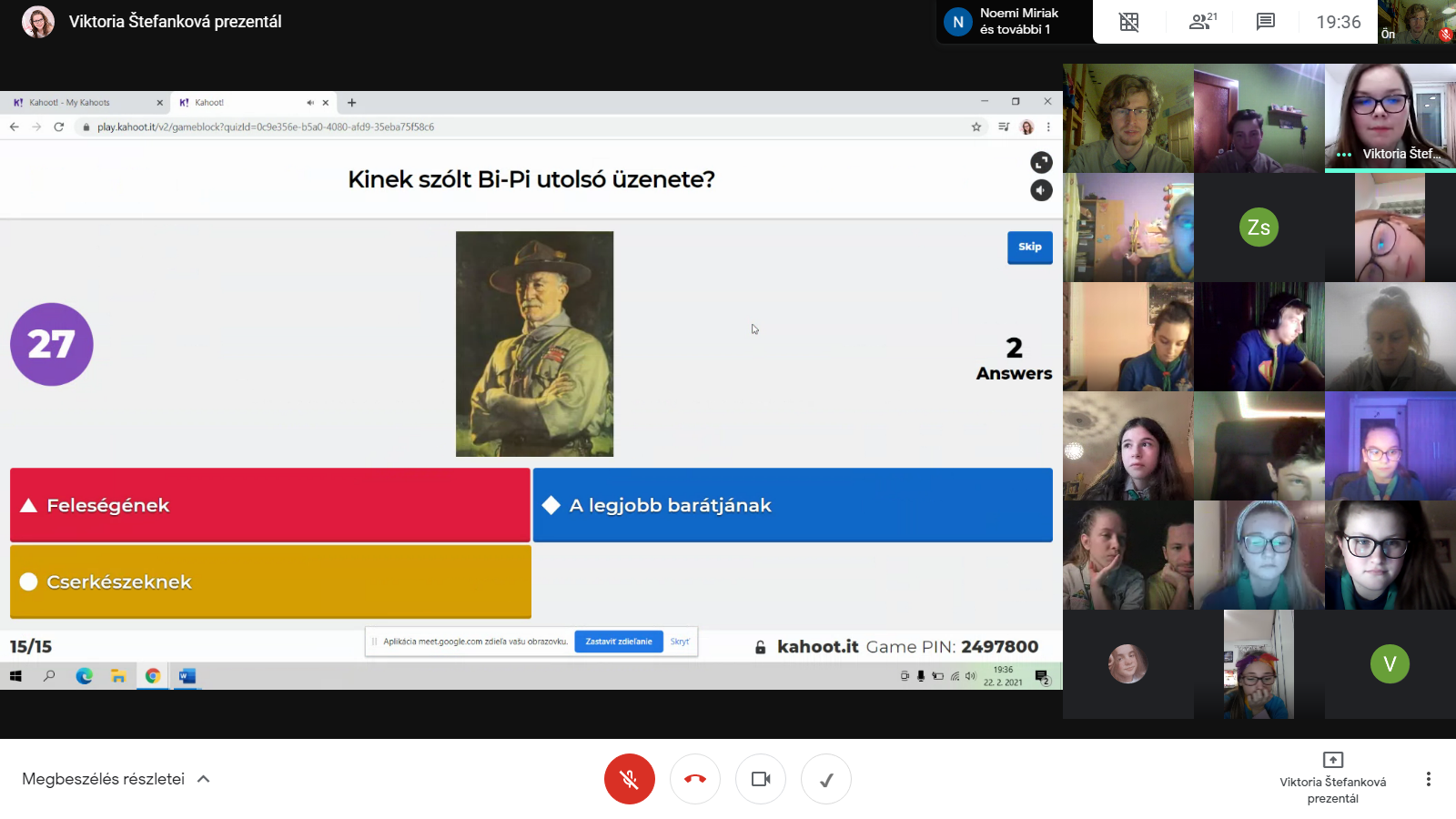
Task: Open Chrome profile avatar
Action: point(1027,127)
